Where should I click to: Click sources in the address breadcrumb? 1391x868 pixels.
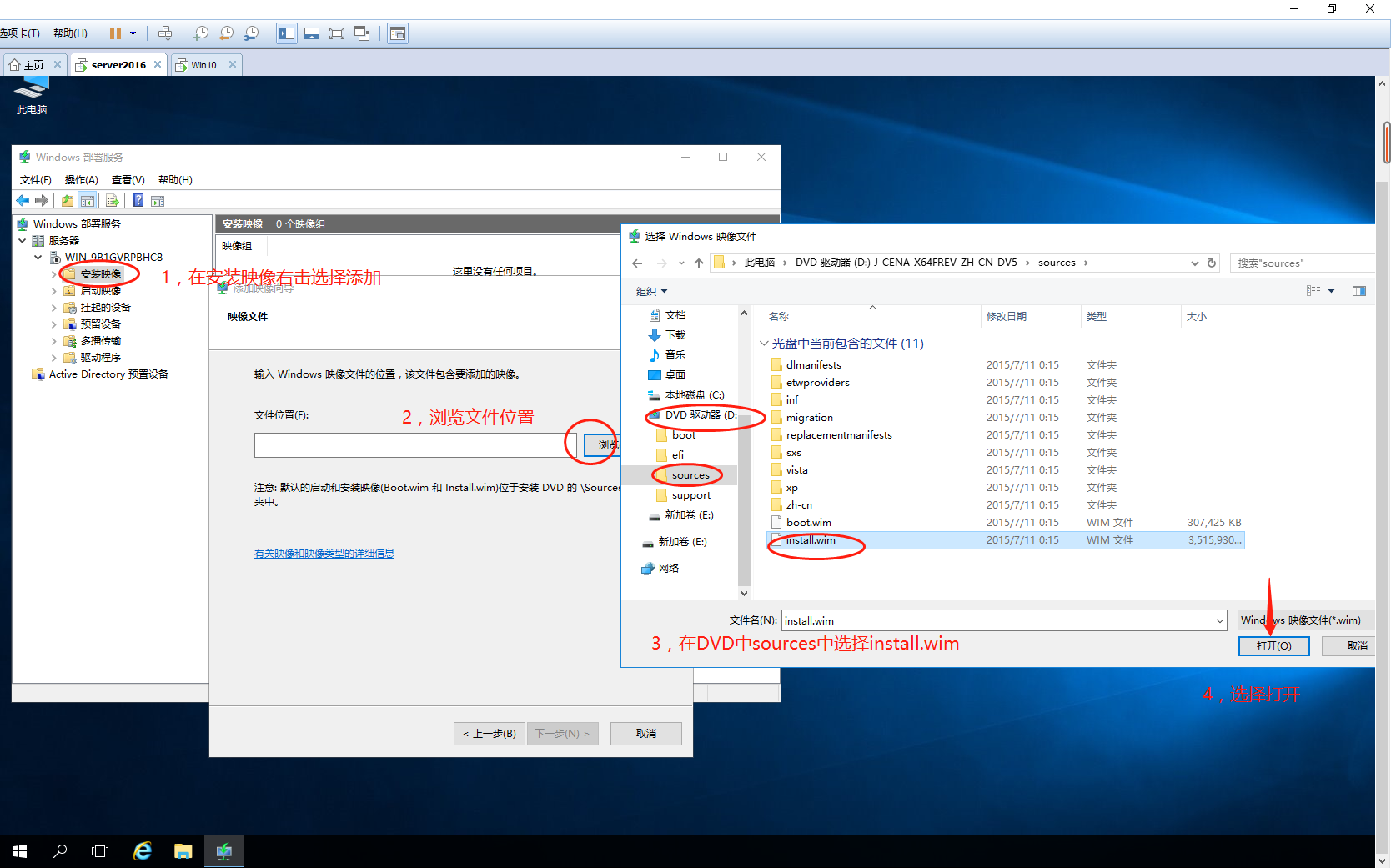click(x=1057, y=263)
